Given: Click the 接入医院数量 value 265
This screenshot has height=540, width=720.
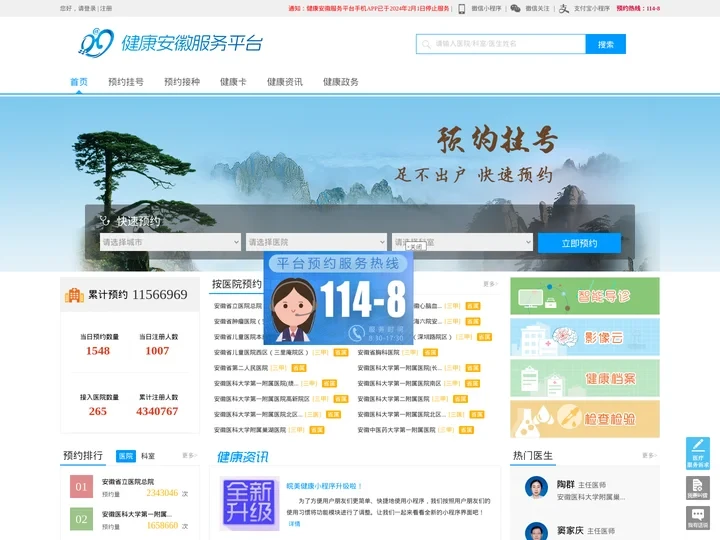Looking at the screenshot, I should (x=98, y=411).
